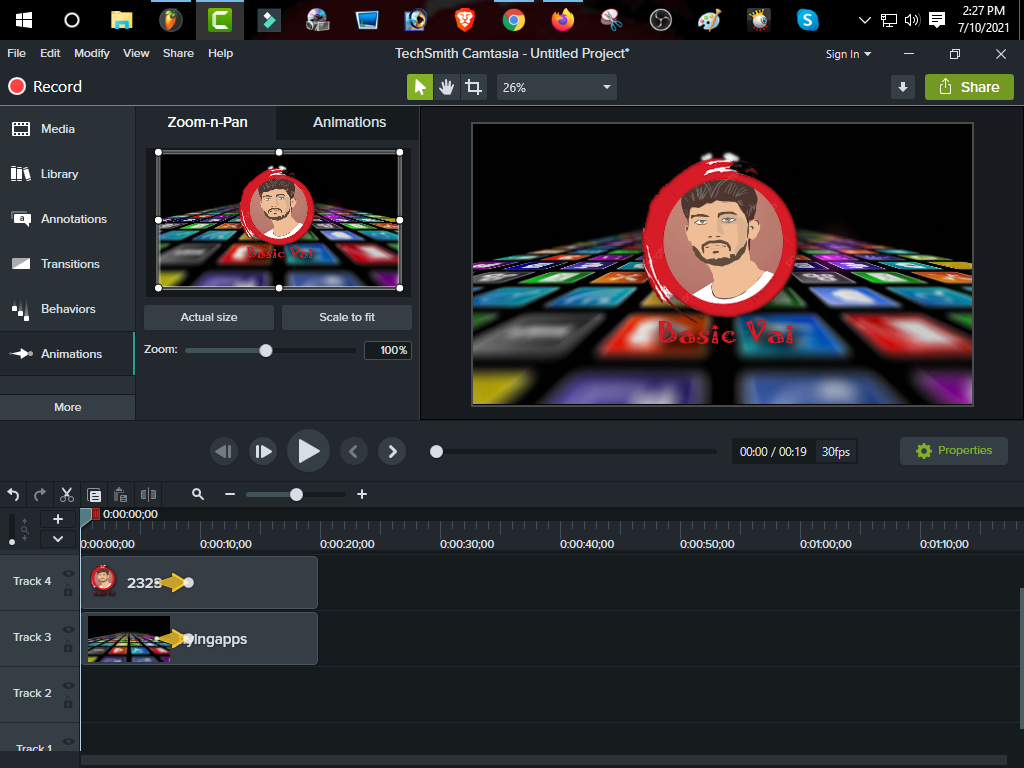This screenshot has height=768, width=1024.
Task: Expand the More tools list
Action: pyautogui.click(x=67, y=407)
